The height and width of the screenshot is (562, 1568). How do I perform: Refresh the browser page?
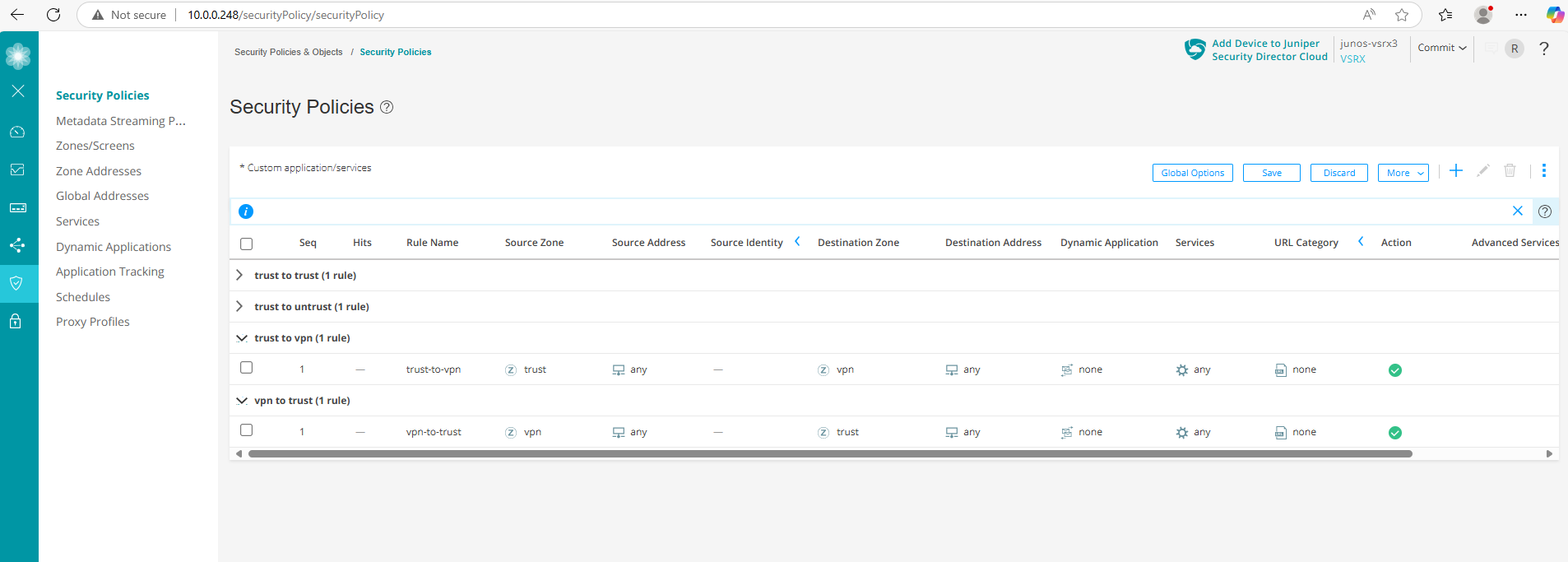coord(53,15)
